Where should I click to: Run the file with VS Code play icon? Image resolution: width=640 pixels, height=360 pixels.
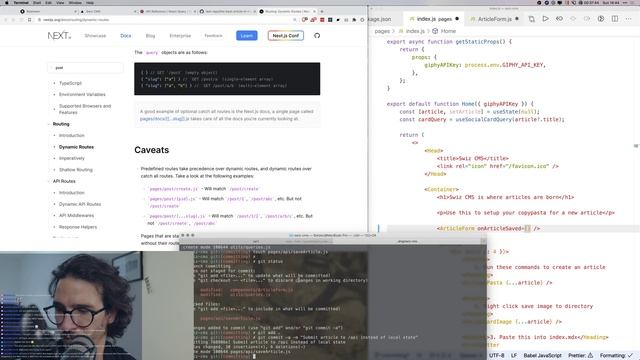(545, 19)
